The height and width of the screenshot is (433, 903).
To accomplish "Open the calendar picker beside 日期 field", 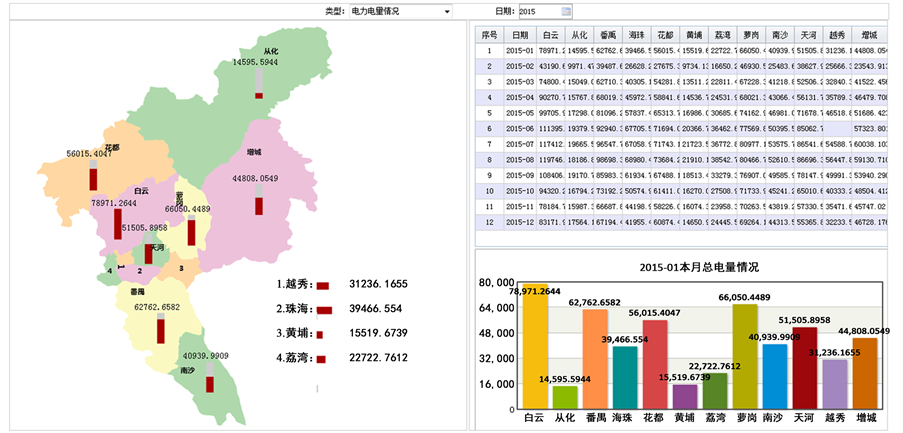I will (x=566, y=11).
